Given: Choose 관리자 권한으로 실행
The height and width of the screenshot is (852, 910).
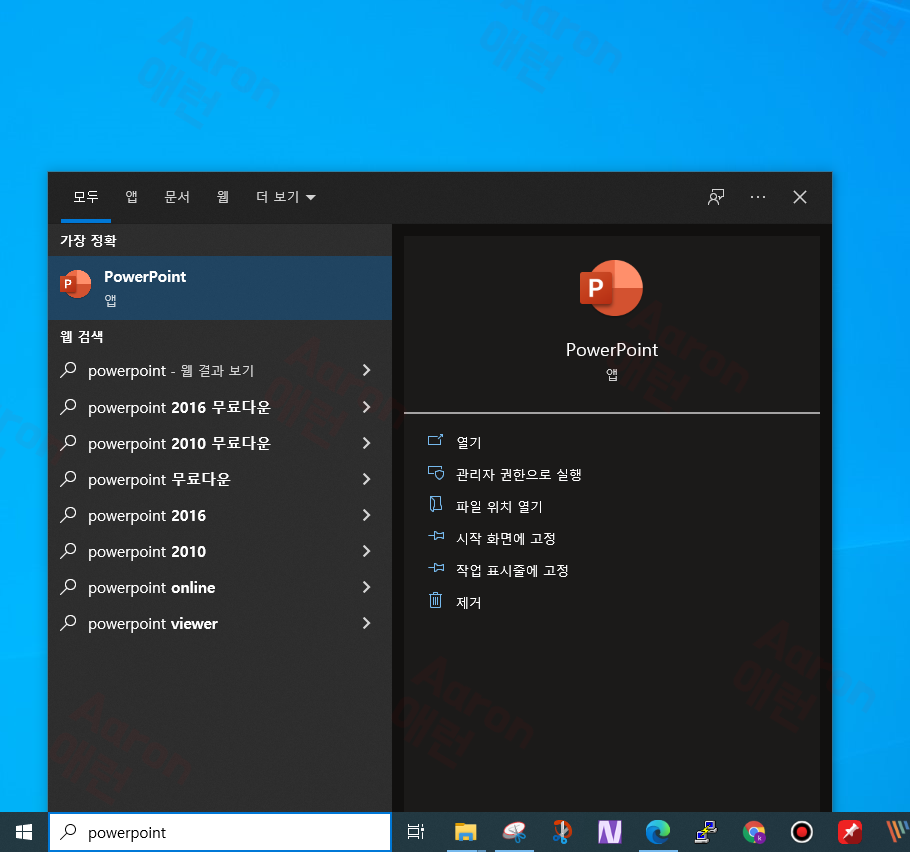Looking at the screenshot, I should 518,475.
